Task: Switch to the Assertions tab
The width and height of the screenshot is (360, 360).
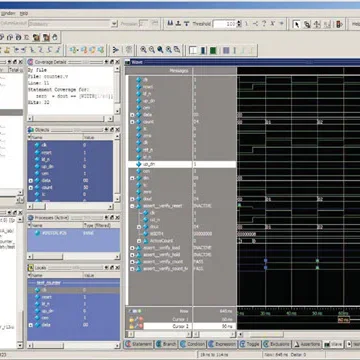Action: 307,344
